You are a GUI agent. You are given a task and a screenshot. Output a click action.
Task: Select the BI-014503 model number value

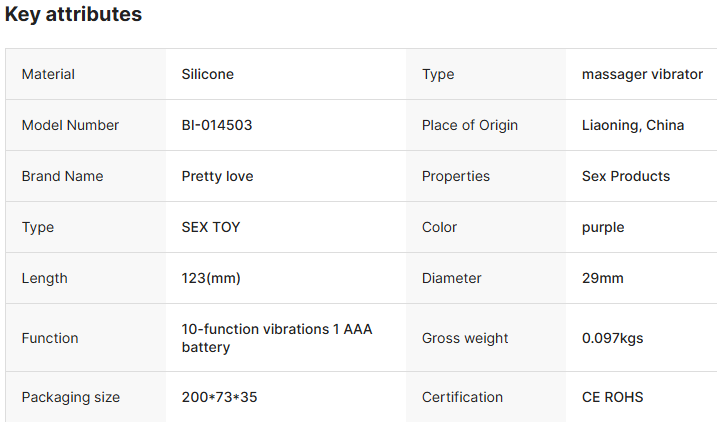217,125
